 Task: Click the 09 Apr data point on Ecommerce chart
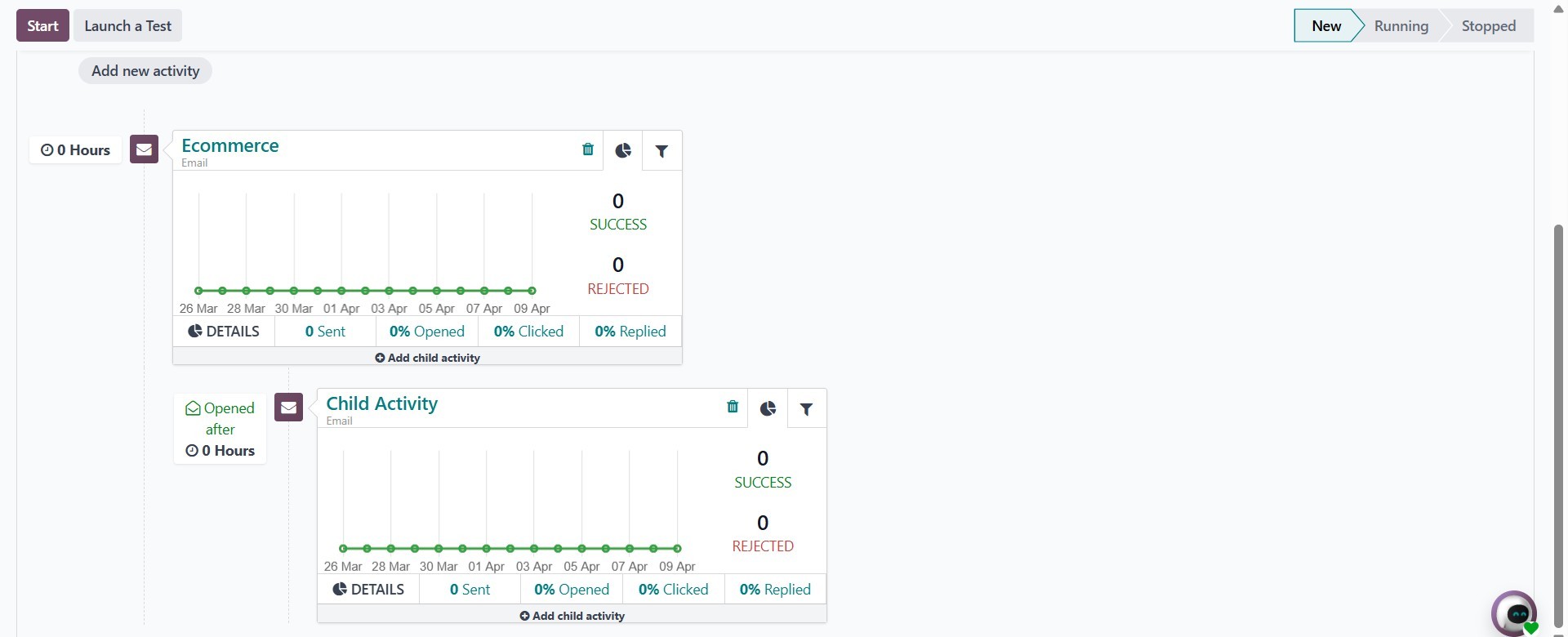[x=532, y=291]
